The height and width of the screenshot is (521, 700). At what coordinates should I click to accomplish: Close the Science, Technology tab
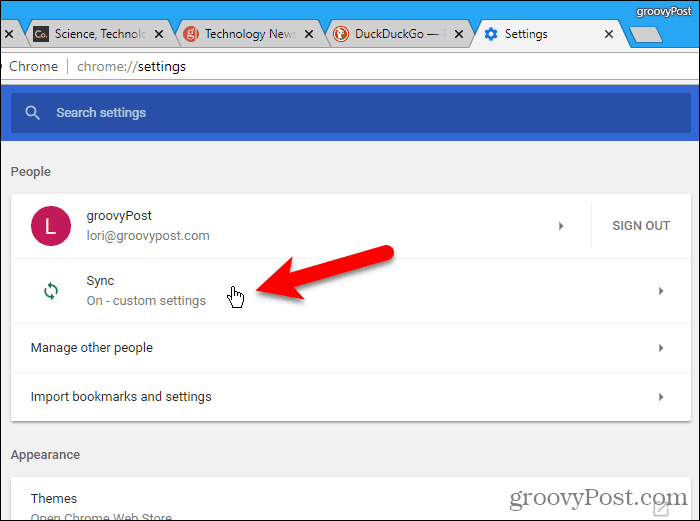click(158, 34)
